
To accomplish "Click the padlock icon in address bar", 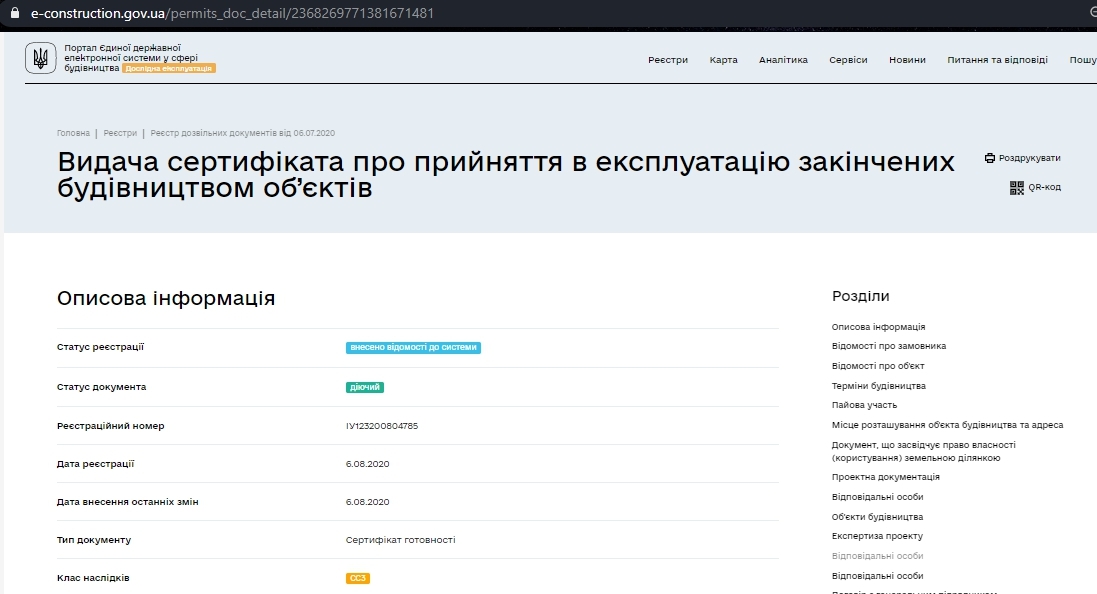I will (x=15, y=13).
